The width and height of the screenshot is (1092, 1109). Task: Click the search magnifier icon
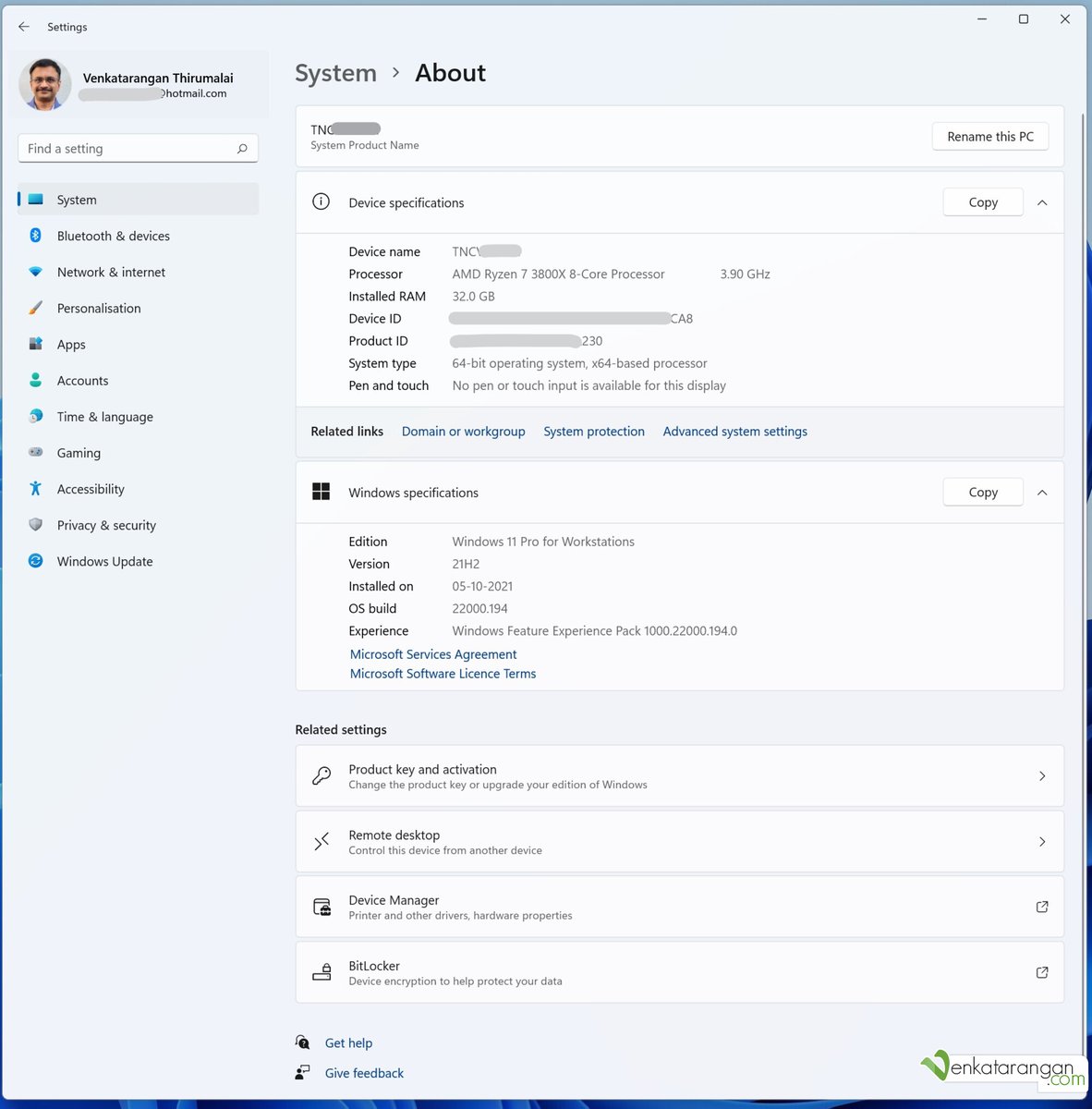coord(242,149)
